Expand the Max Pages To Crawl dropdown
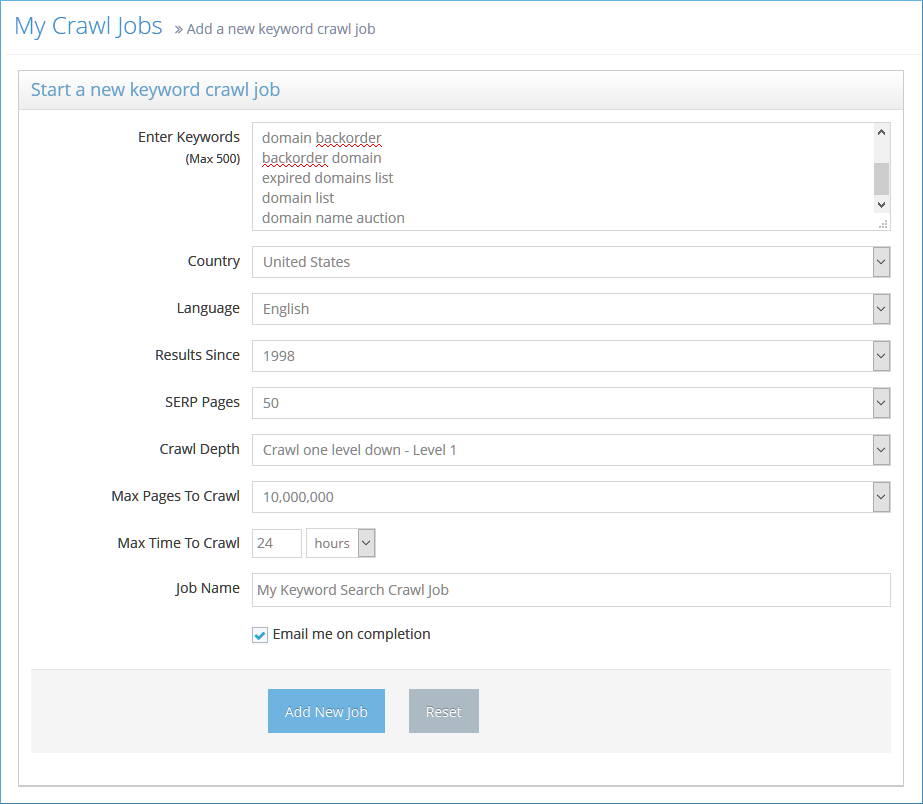This screenshot has height=804, width=923. 571,497
